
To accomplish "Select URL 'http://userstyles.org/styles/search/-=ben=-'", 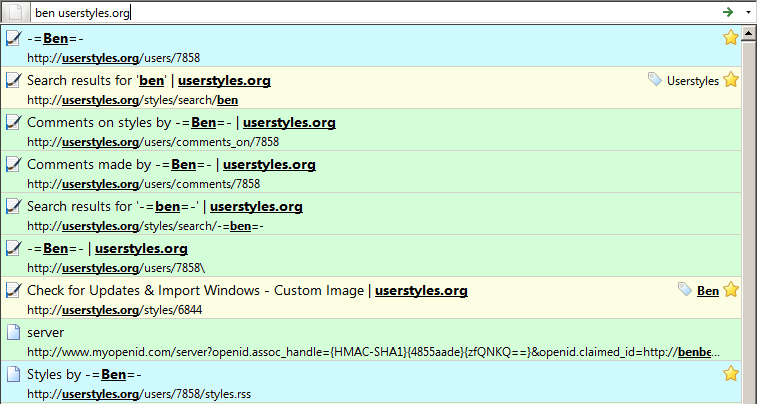I will pos(145,226).
